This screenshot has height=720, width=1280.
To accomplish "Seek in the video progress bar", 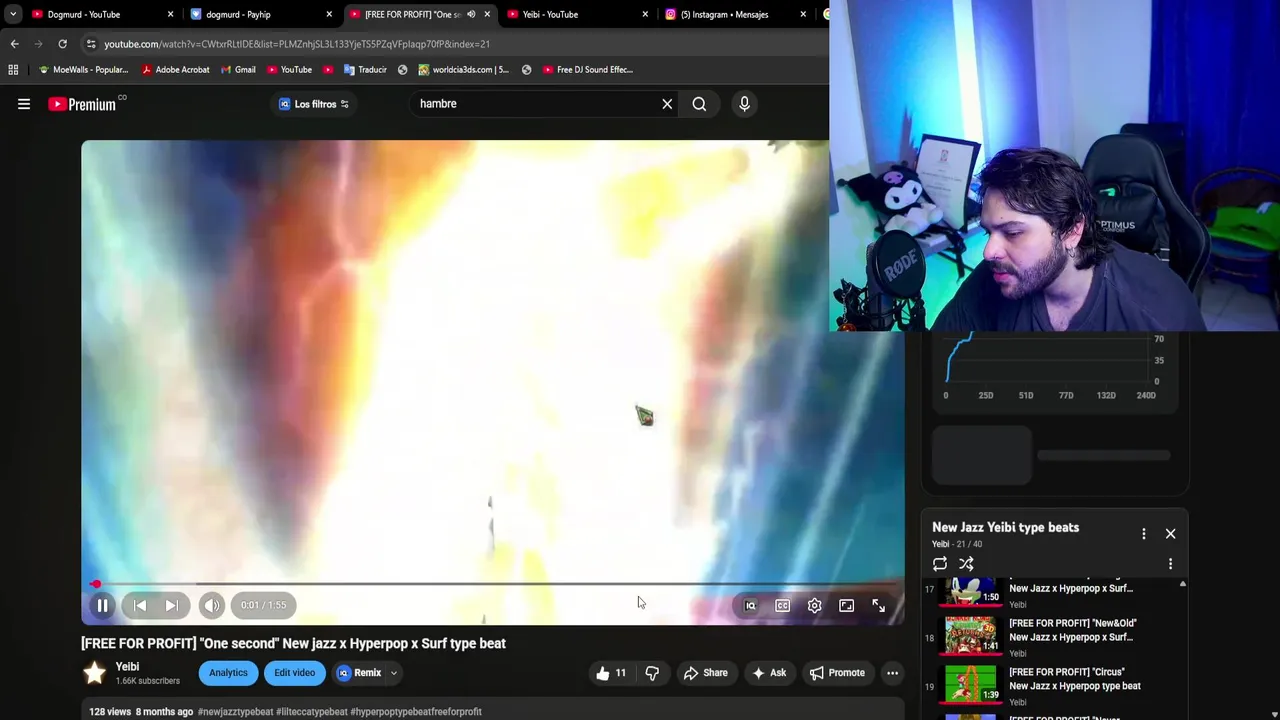I will click(x=493, y=584).
